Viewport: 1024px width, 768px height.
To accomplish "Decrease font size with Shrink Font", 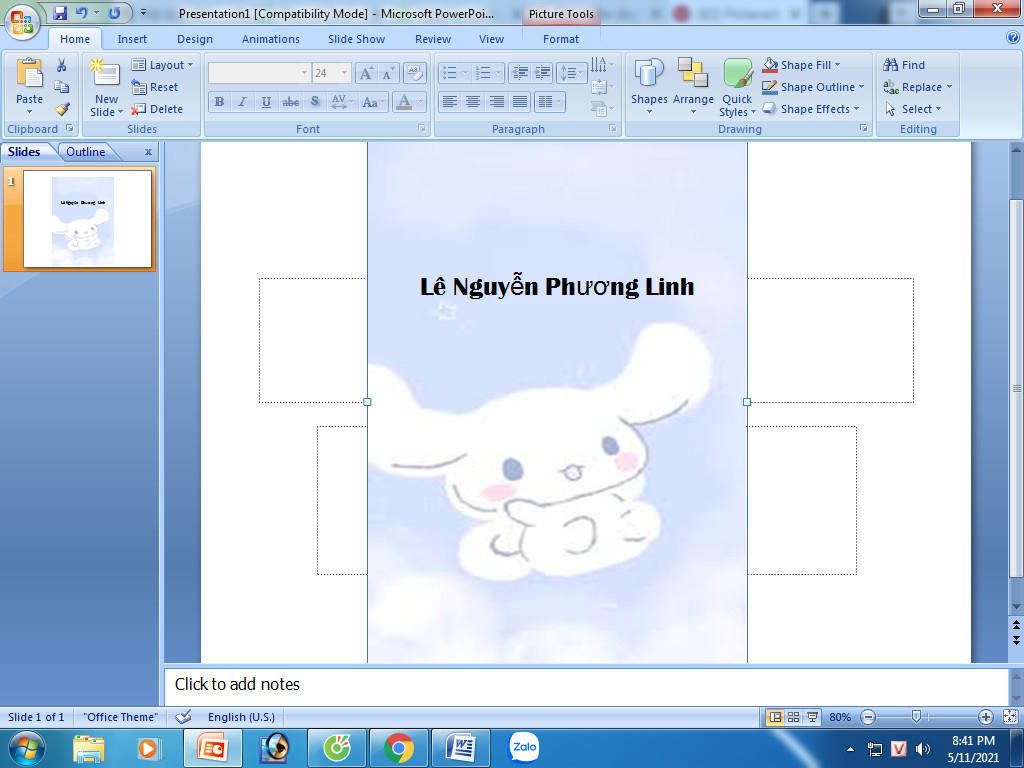I will click(x=388, y=73).
